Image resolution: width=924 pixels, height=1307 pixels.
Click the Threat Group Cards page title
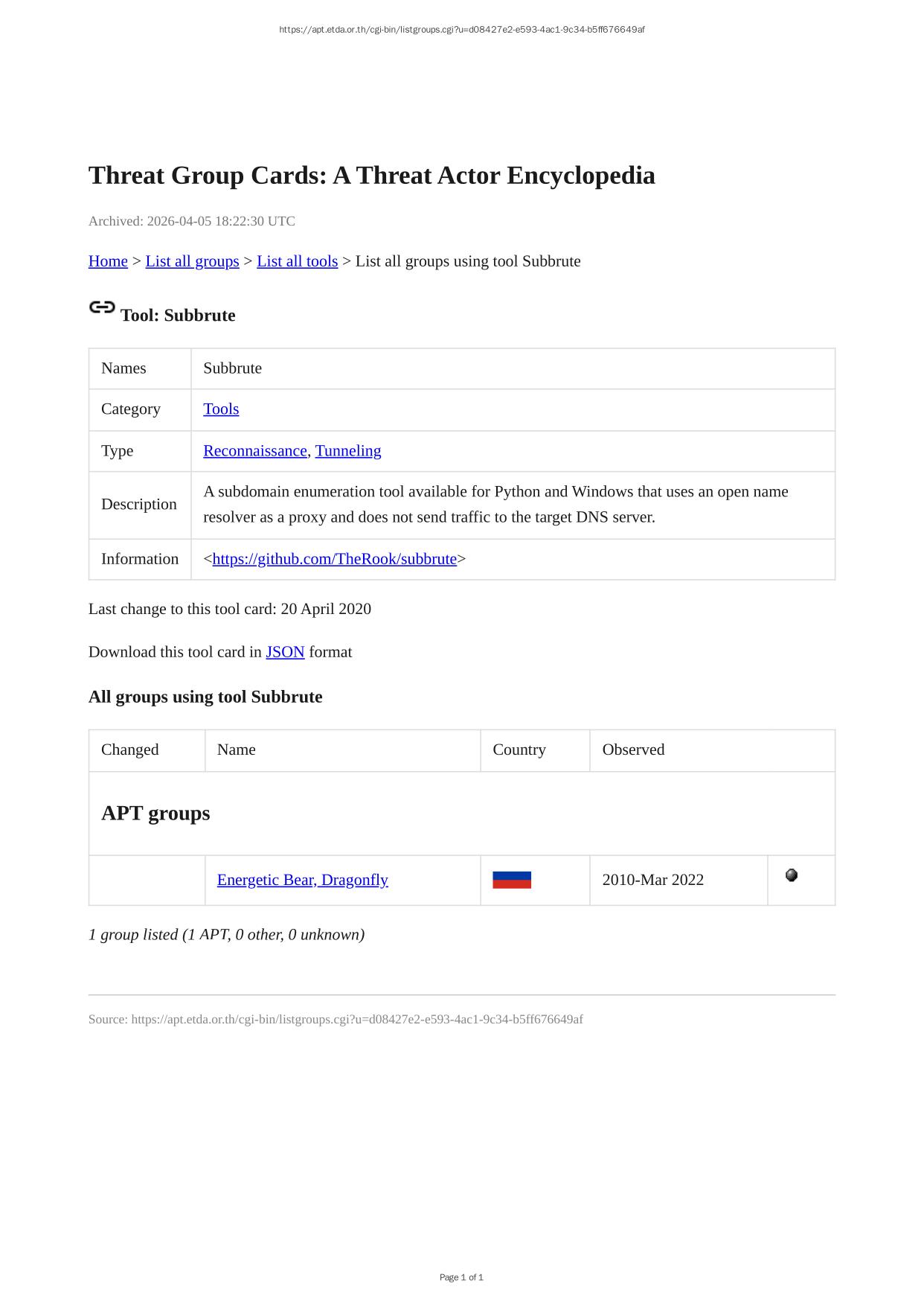tap(371, 176)
